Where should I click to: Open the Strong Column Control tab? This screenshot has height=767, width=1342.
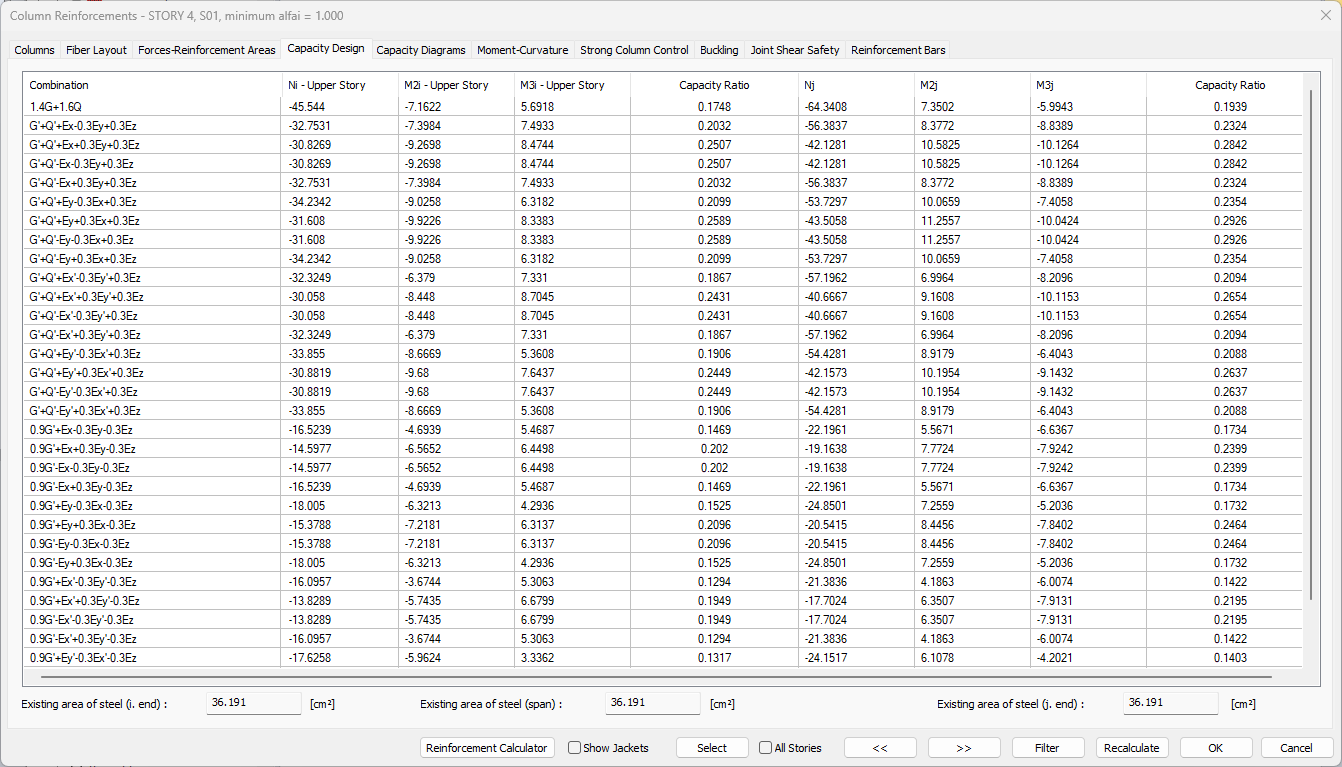pyautogui.click(x=634, y=50)
